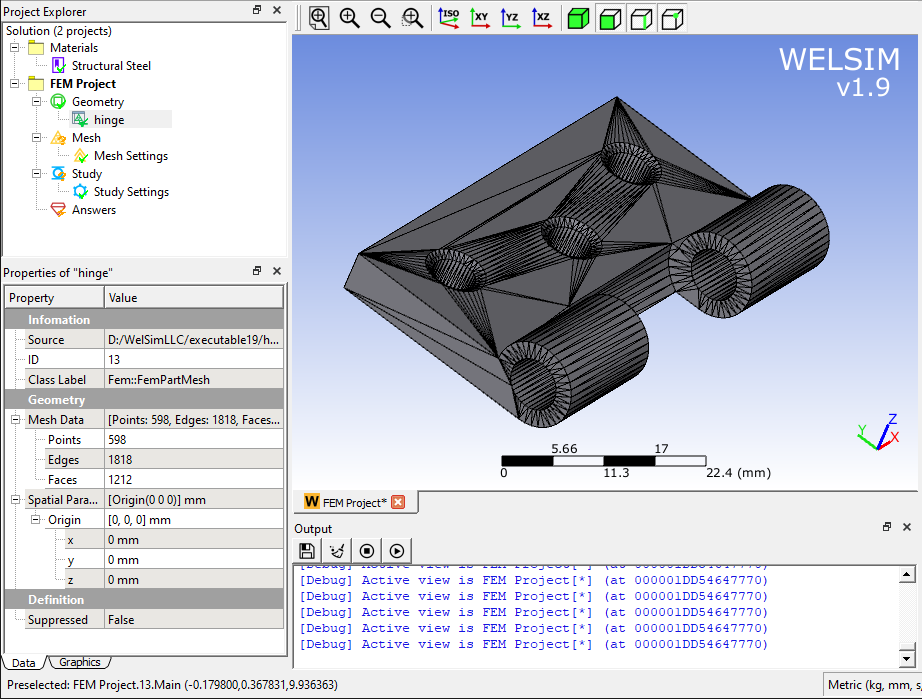The image size is (922, 699).
Task: Save the Output log with disk icon
Action: [307, 550]
